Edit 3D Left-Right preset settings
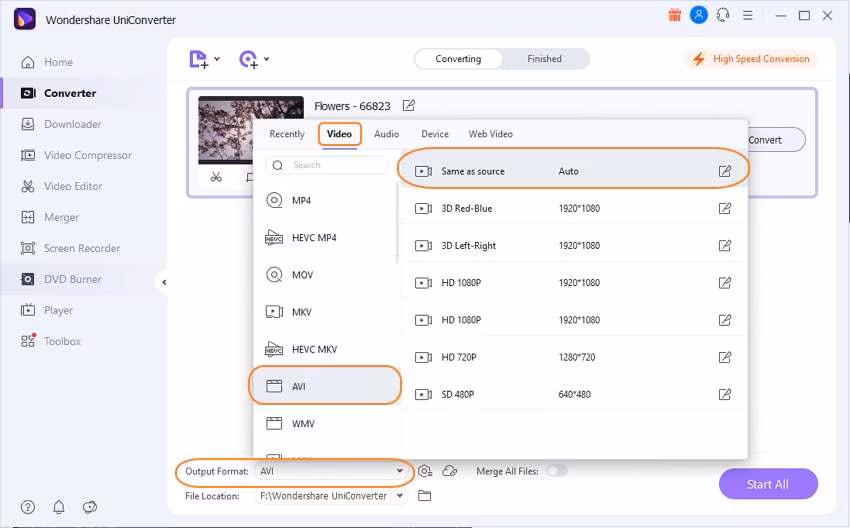Image resolution: width=850 pixels, height=528 pixels. [724, 246]
